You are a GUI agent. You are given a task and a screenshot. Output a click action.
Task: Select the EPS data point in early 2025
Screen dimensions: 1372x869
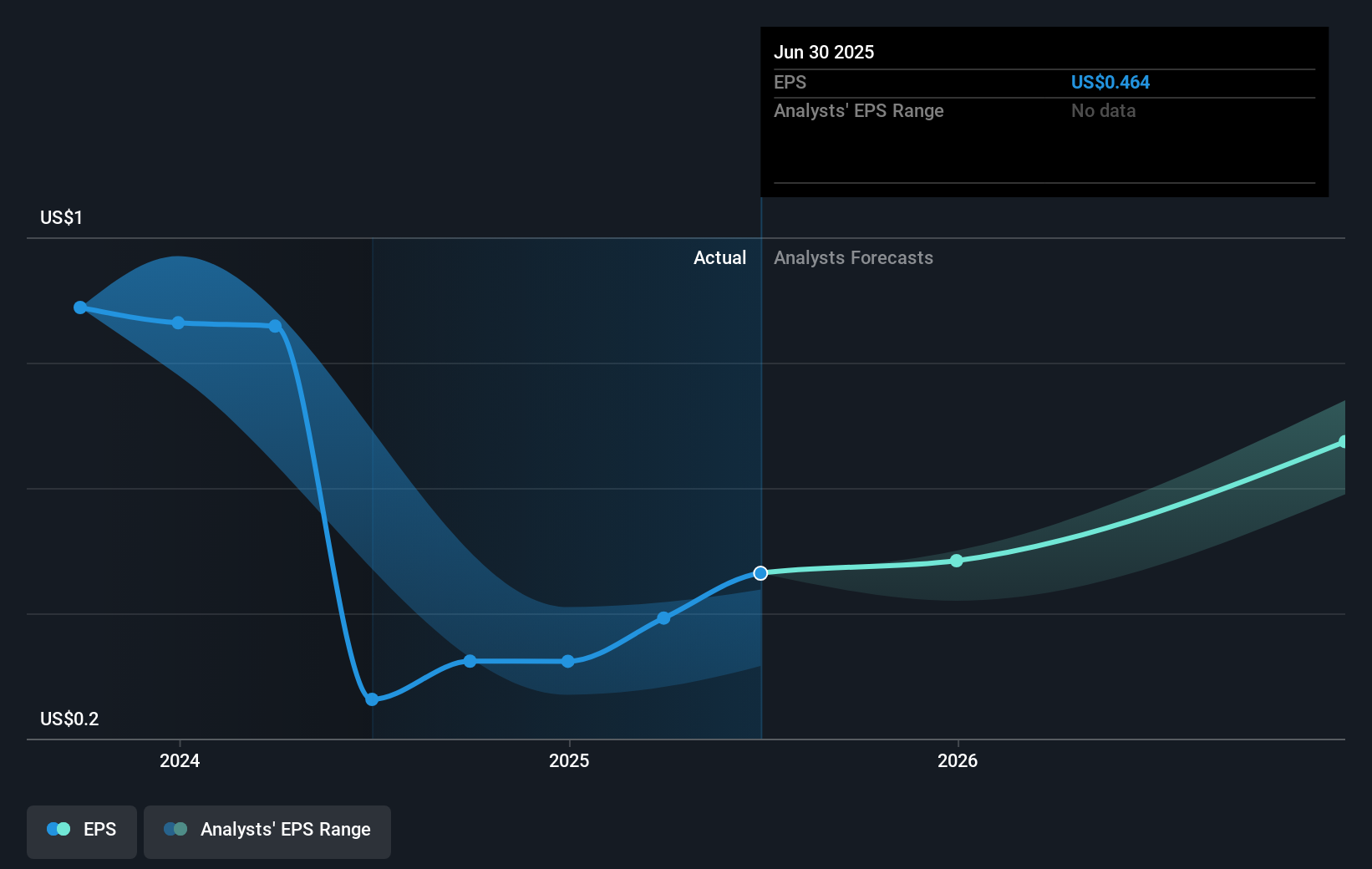coord(663,618)
